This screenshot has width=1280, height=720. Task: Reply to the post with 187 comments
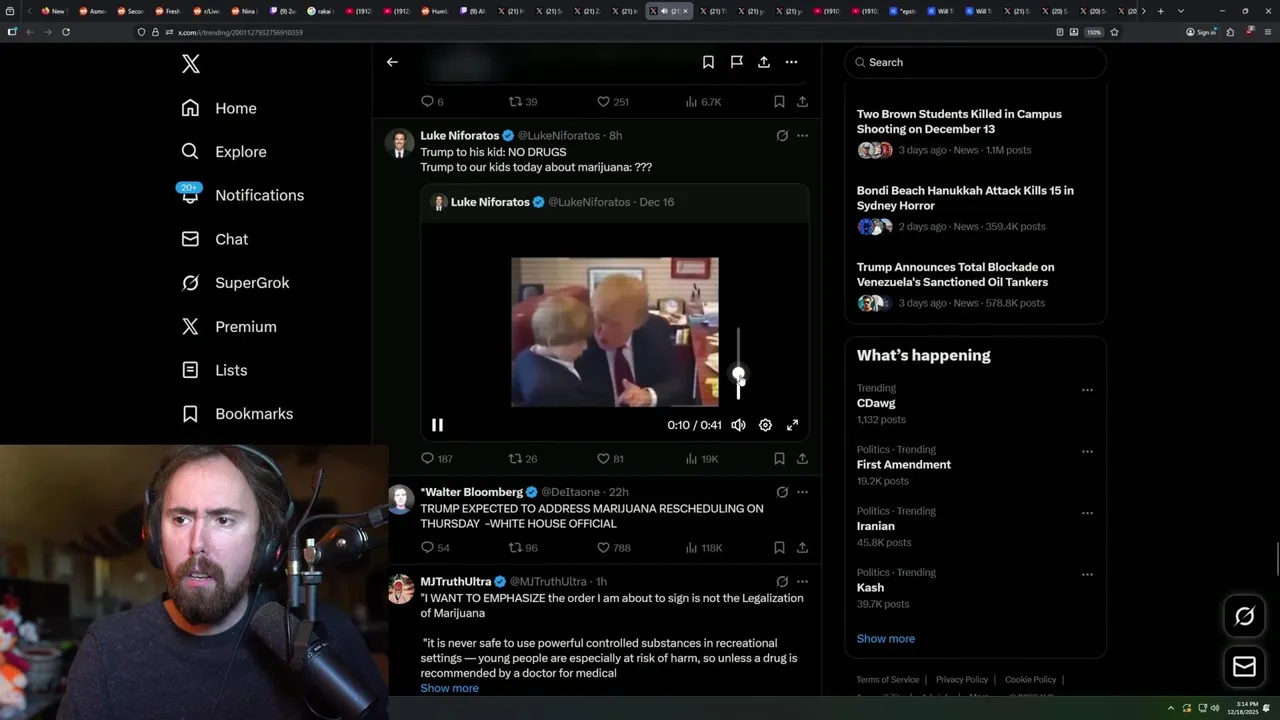point(437,459)
